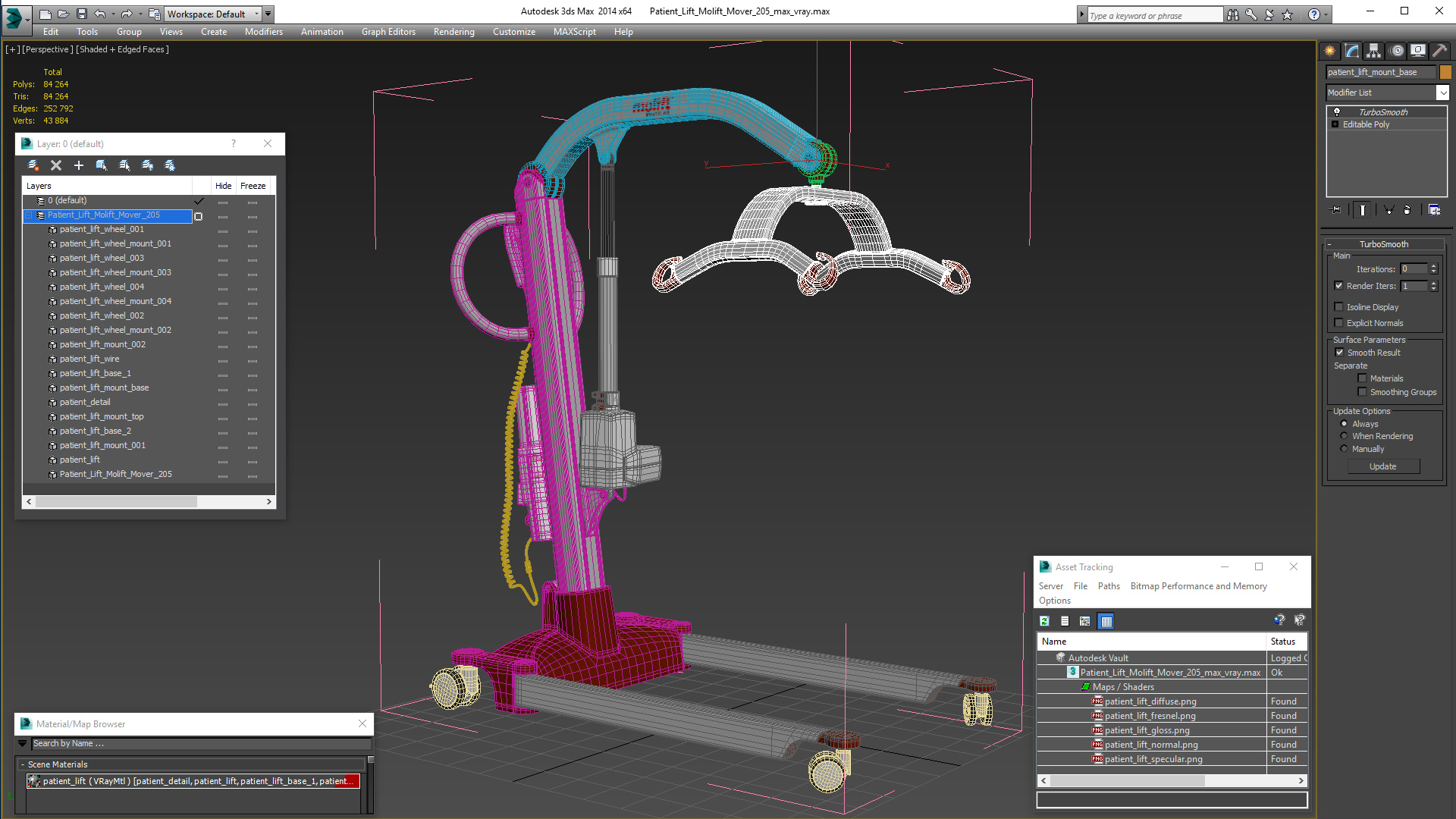The image size is (1456, 819).
Task: Click the Pin Stack icon
Action: coord(1336,210)
